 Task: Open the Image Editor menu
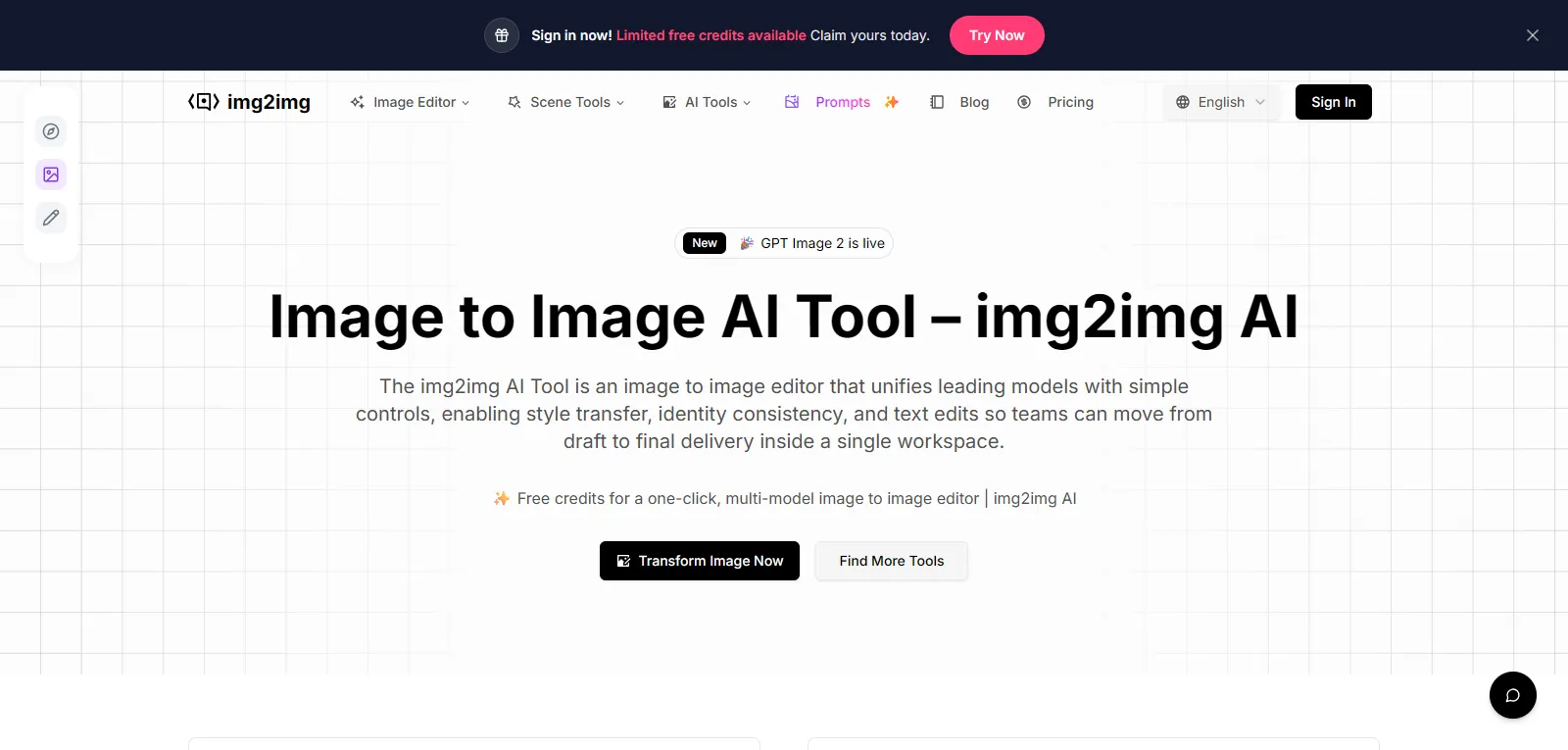(x=410, y=102)
